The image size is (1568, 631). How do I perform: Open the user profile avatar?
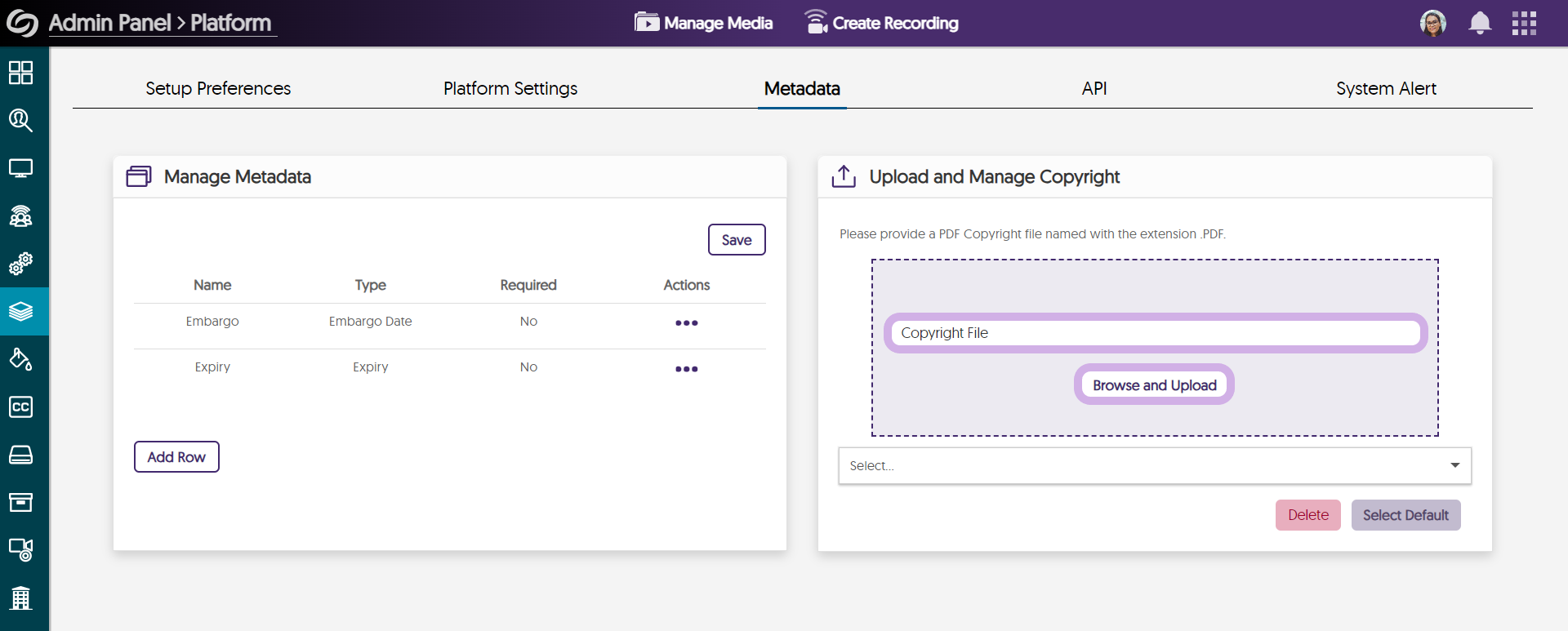1432,23
